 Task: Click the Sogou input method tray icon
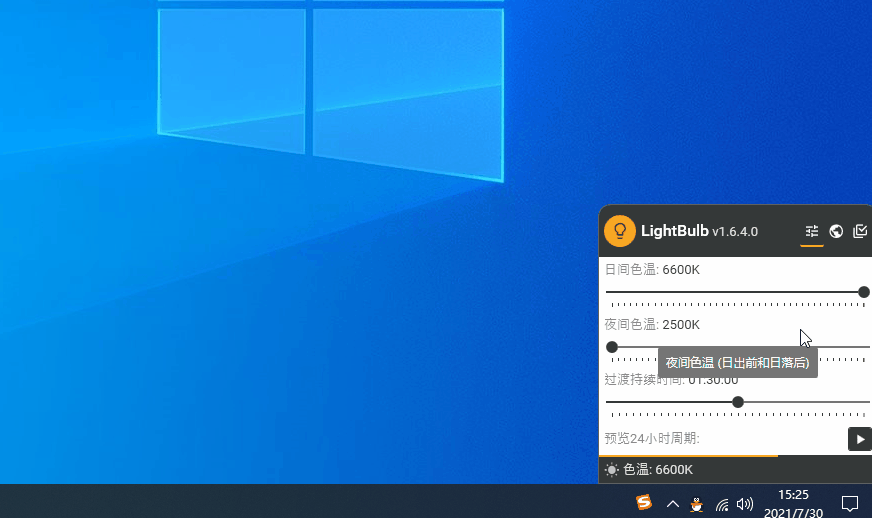coord(645,502)
